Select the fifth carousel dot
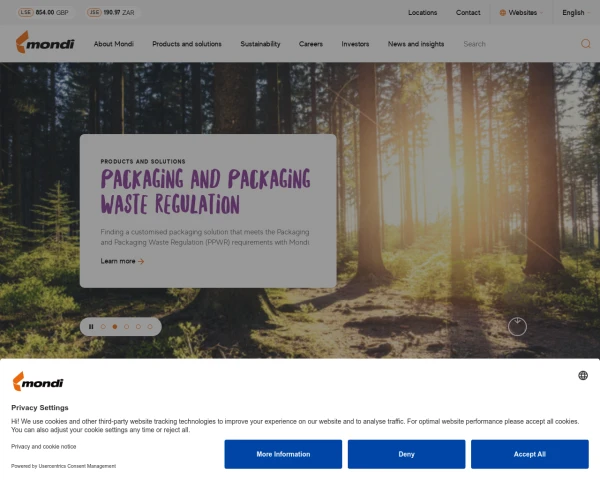The image size is (600, 480). click(150, 327)
